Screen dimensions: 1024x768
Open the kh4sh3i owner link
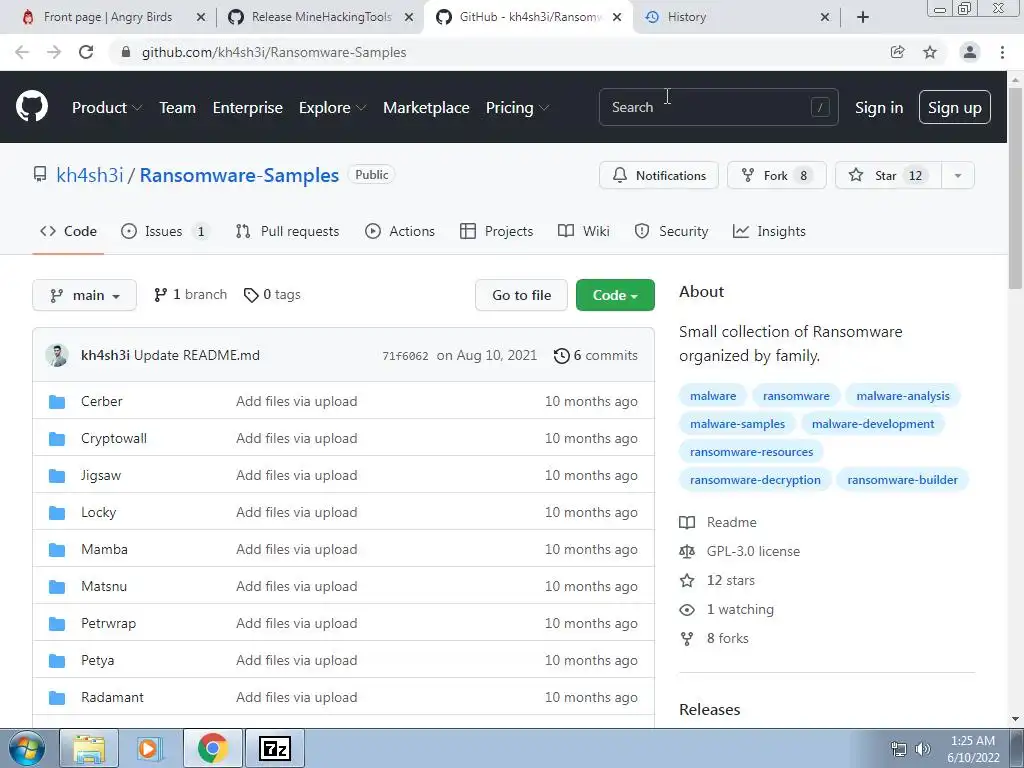(89, 175)
